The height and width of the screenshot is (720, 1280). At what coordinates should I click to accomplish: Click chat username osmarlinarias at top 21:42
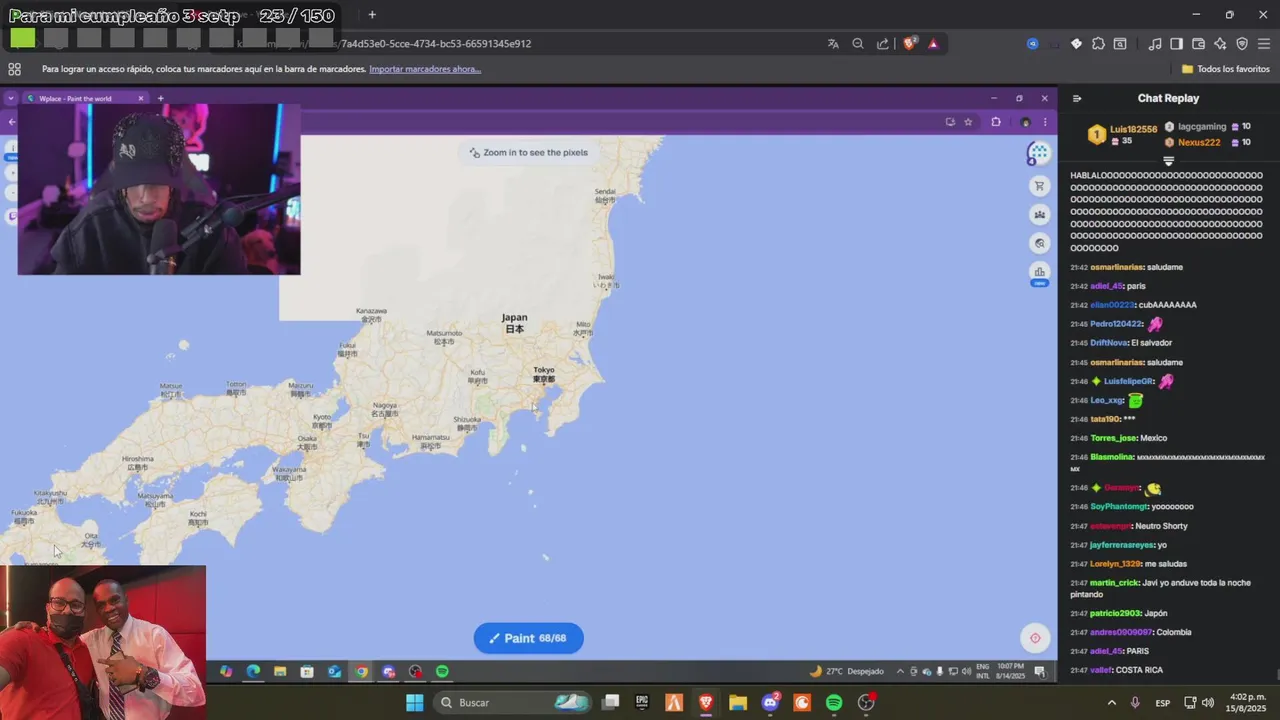tap(1117, 267)
